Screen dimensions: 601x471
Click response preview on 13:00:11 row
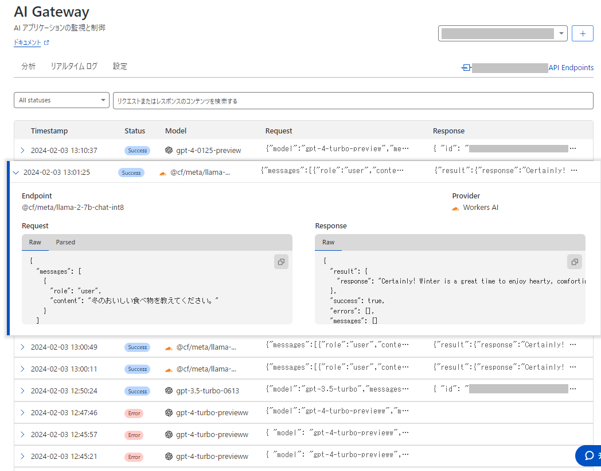coord(504,367)
